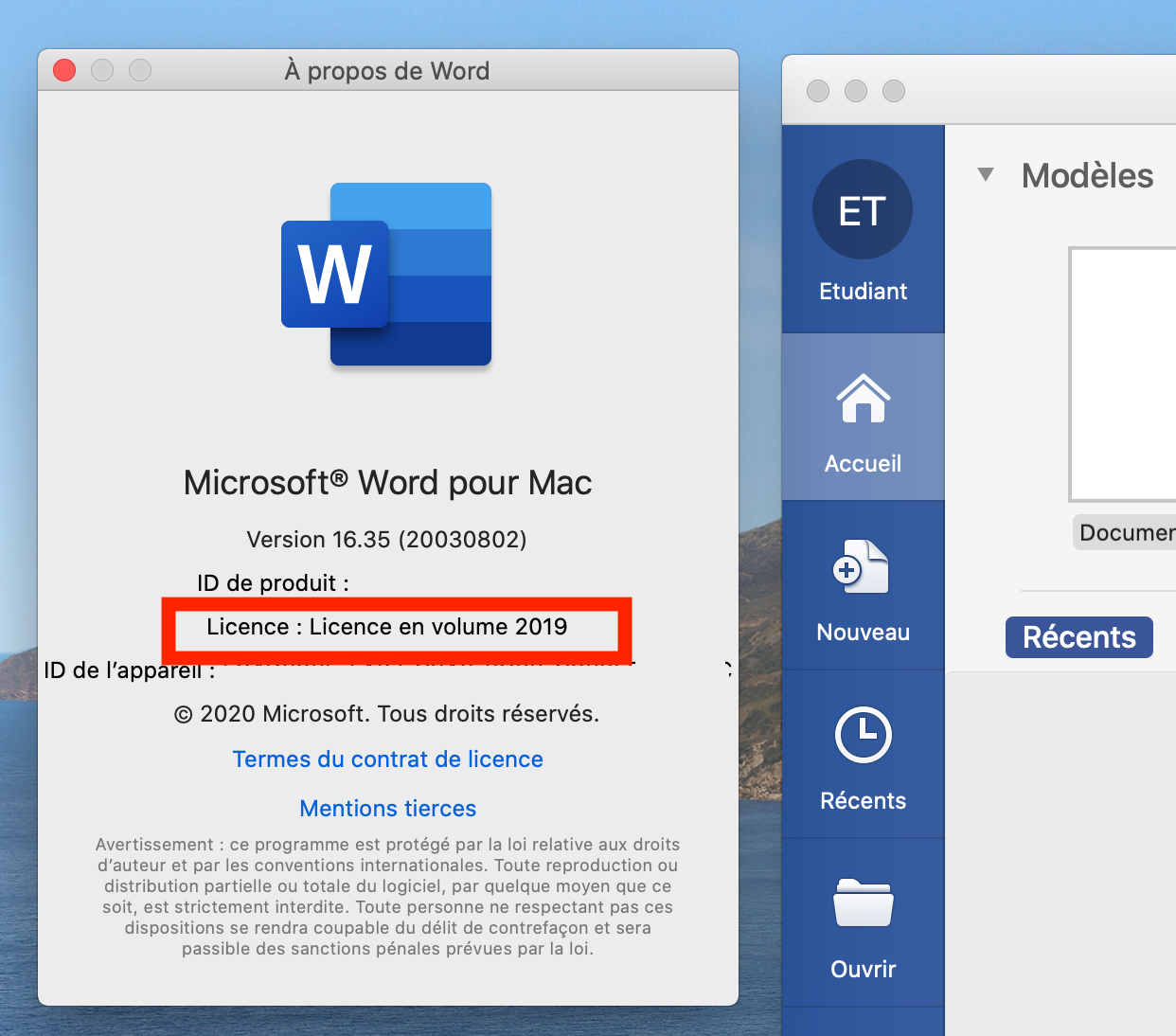Click the Version 16.35 text line
This screenshot has width=1176, height=1036.
386,540
